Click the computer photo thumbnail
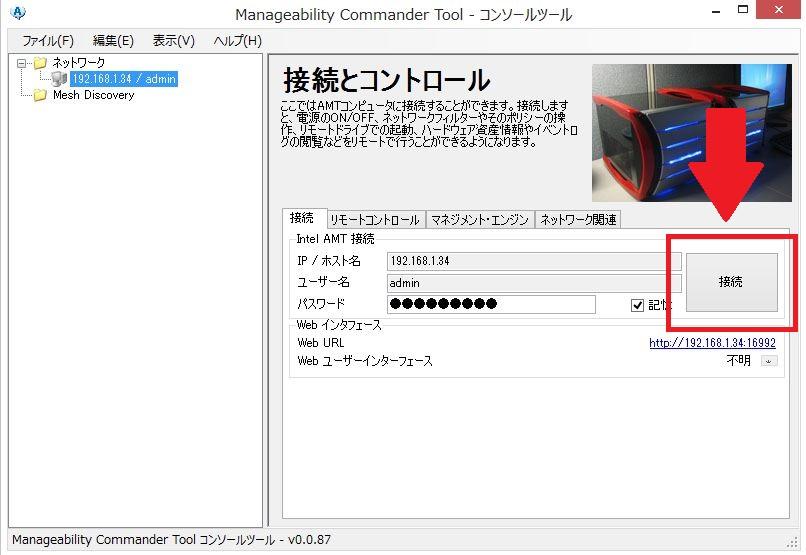 pyautogui.click(x=691, y=133)
